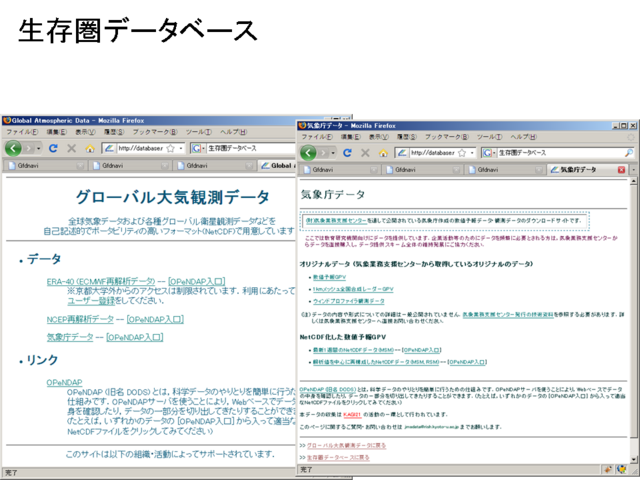The image size is (640, 480).
Task: Click search field in 気象庁データ window
Action: tap(560, 153)
